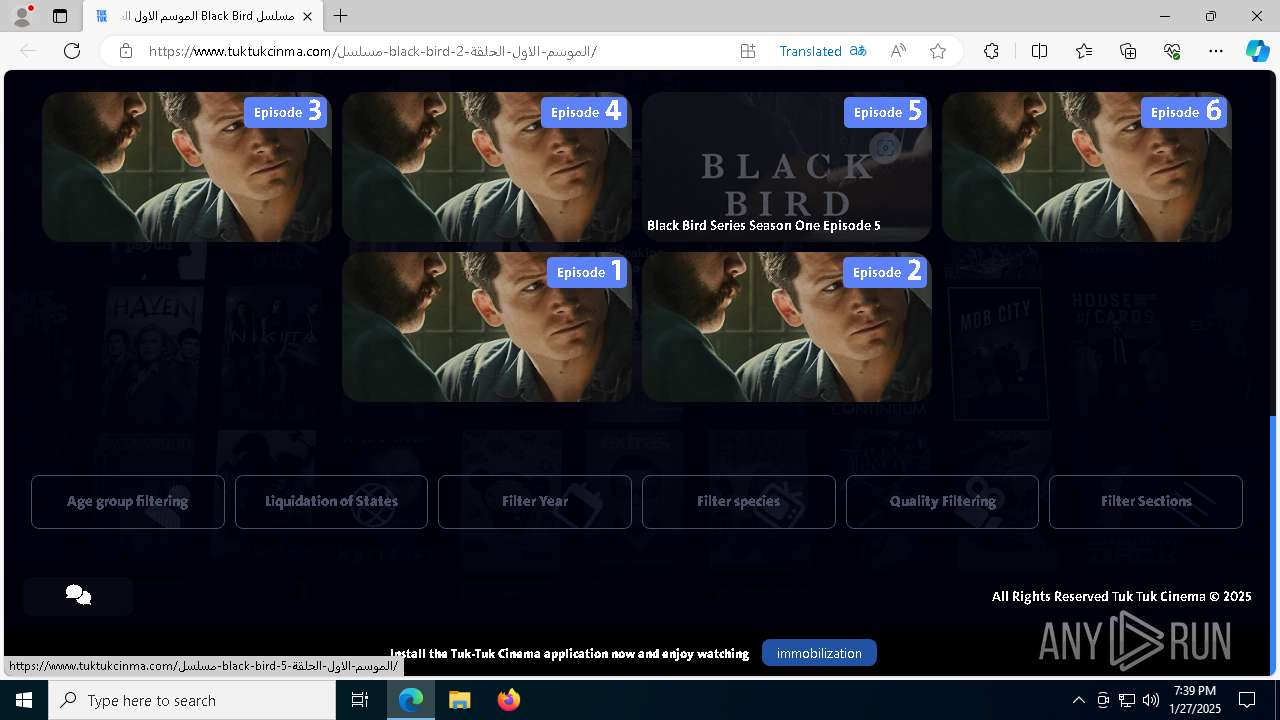The width and height of the screenshot is (1280, 720).
Task: Expand Liquidation of States filter
Action: (x=331, y=502)
